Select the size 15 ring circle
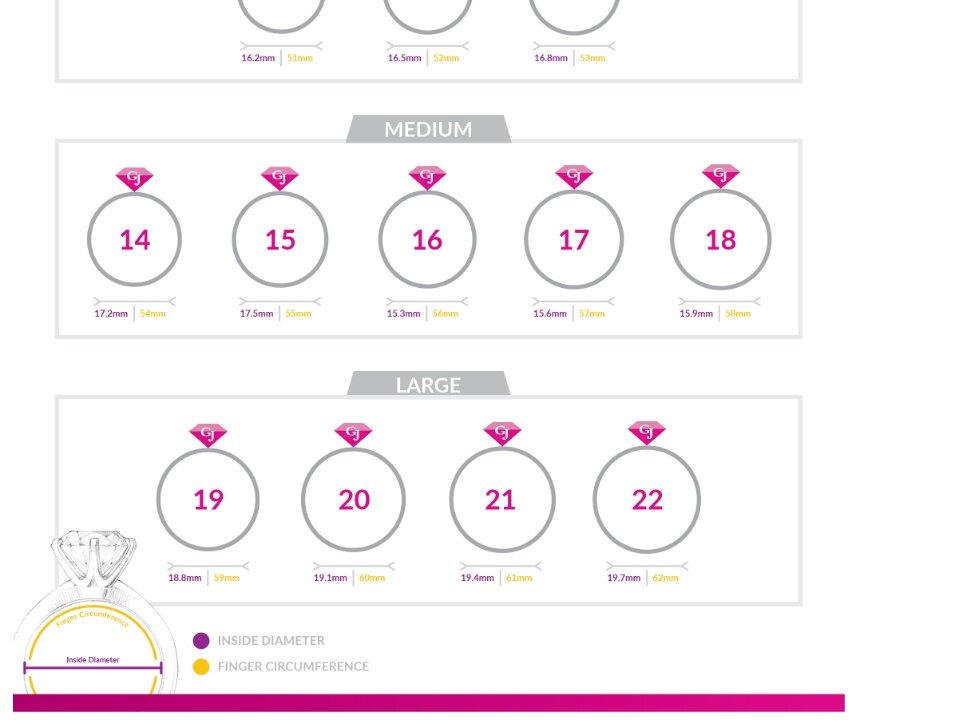Image resolution: width=960 pixels, height=728 pixels. pos(280,240)
